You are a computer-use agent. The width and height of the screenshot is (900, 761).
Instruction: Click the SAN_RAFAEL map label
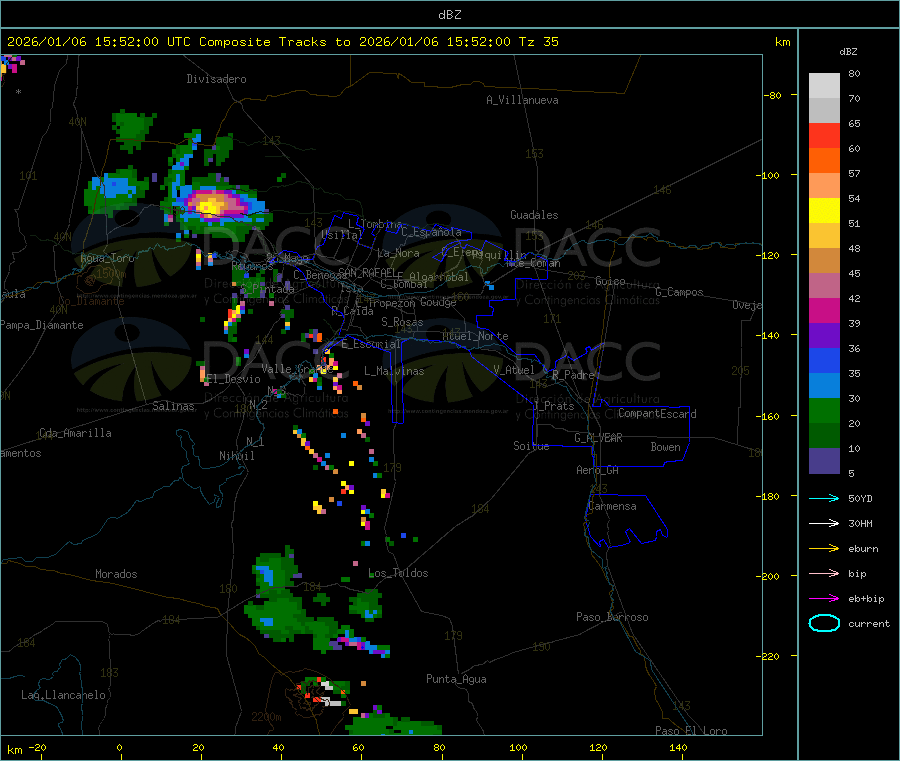pyautogui.click(x=367, y=272)
